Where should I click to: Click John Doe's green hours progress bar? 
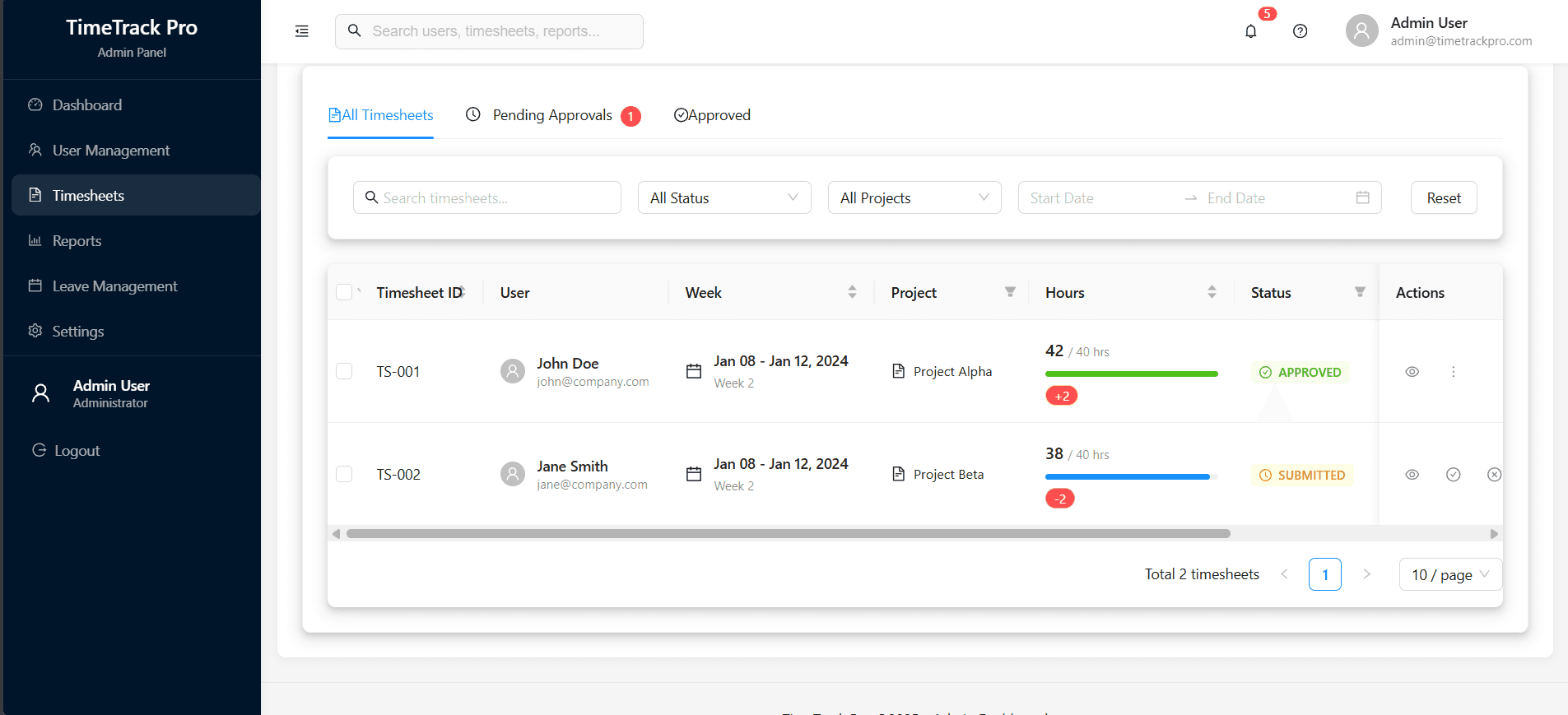click(x=1131, y=374)
